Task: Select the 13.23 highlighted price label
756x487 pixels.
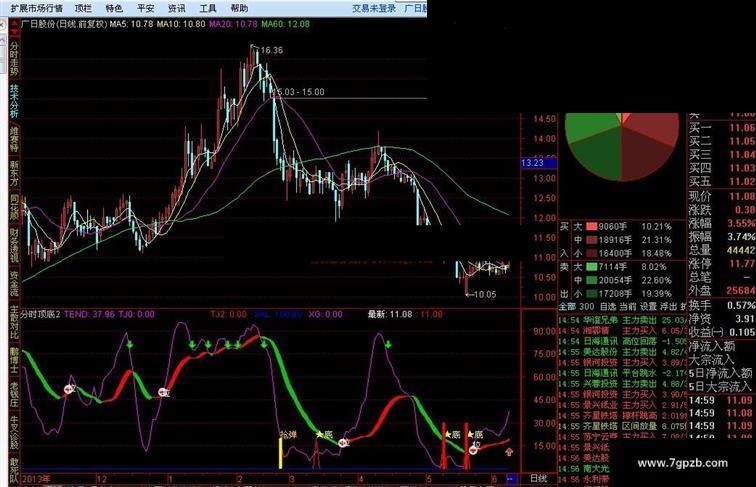Action: (539, 163)
